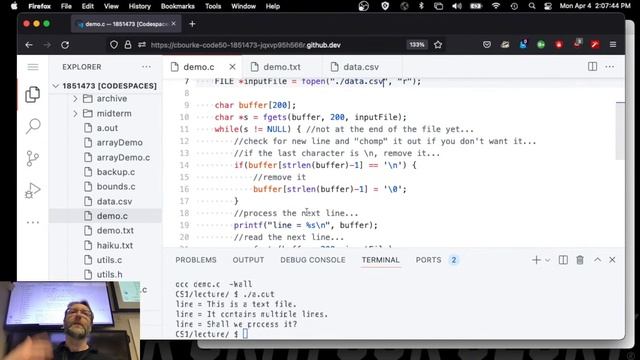Close the demo.c editor tab
Viewport: 640px width, 360px height.
tap(232, 67)
